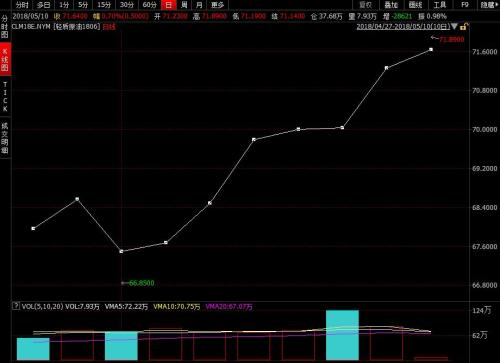Switch to the 分时 intraday tab
The width and height of the screenshot is (500, 363).
(22, 5)
